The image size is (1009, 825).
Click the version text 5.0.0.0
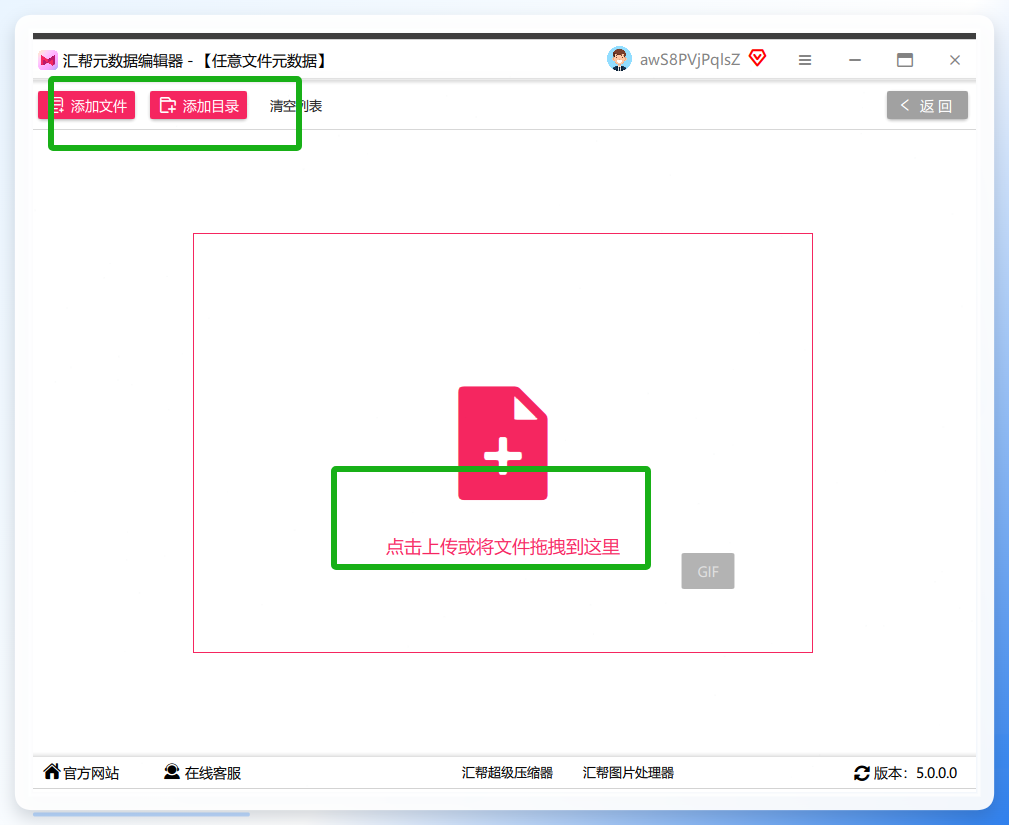[x=936, y=773]
